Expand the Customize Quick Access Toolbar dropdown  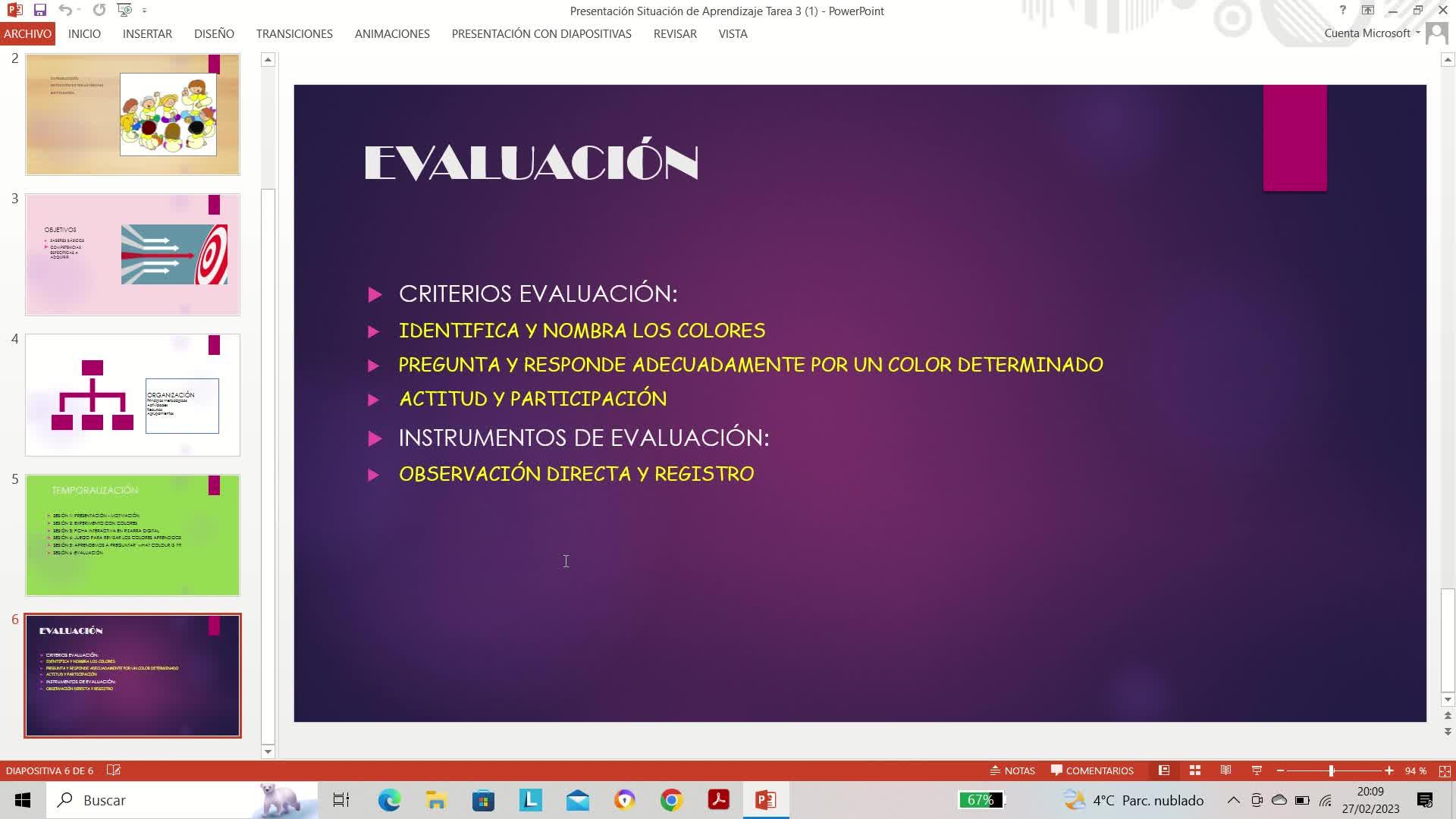point(144,11)
